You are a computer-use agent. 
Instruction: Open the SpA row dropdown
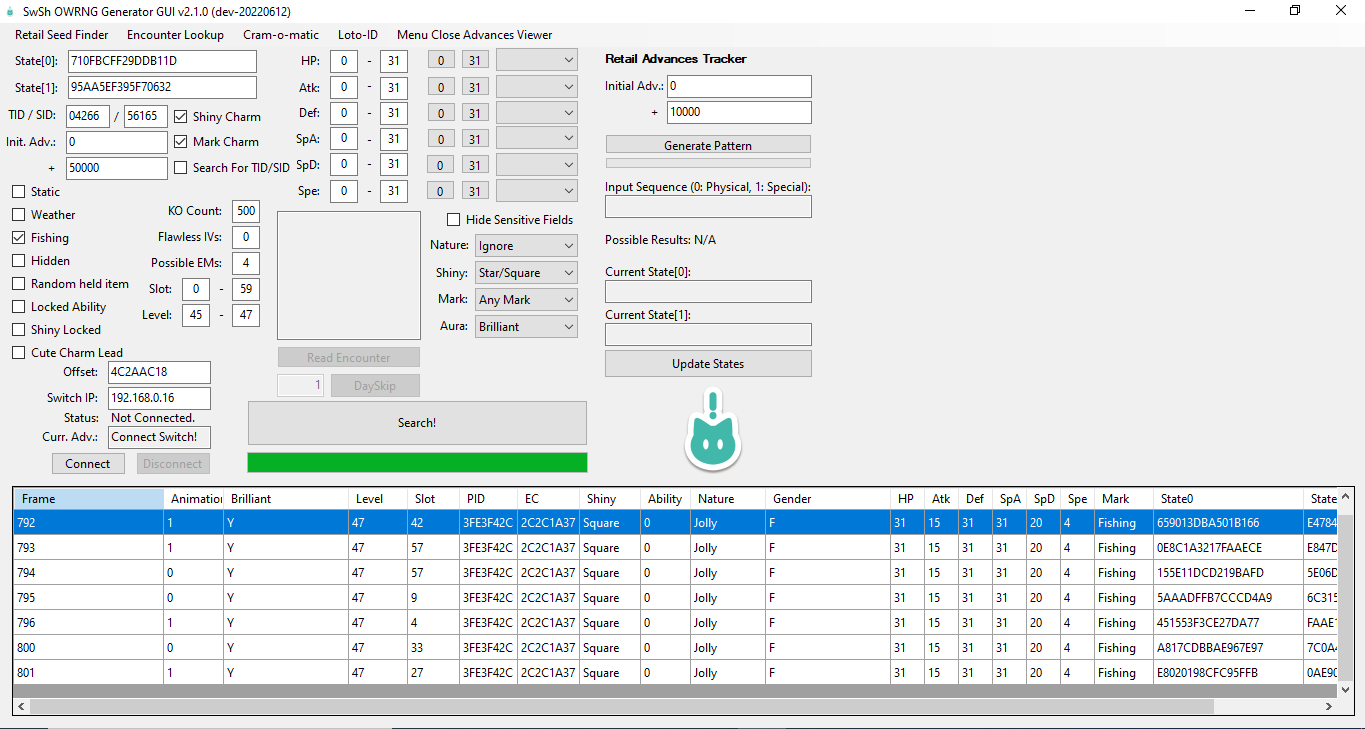coord(537,139)
